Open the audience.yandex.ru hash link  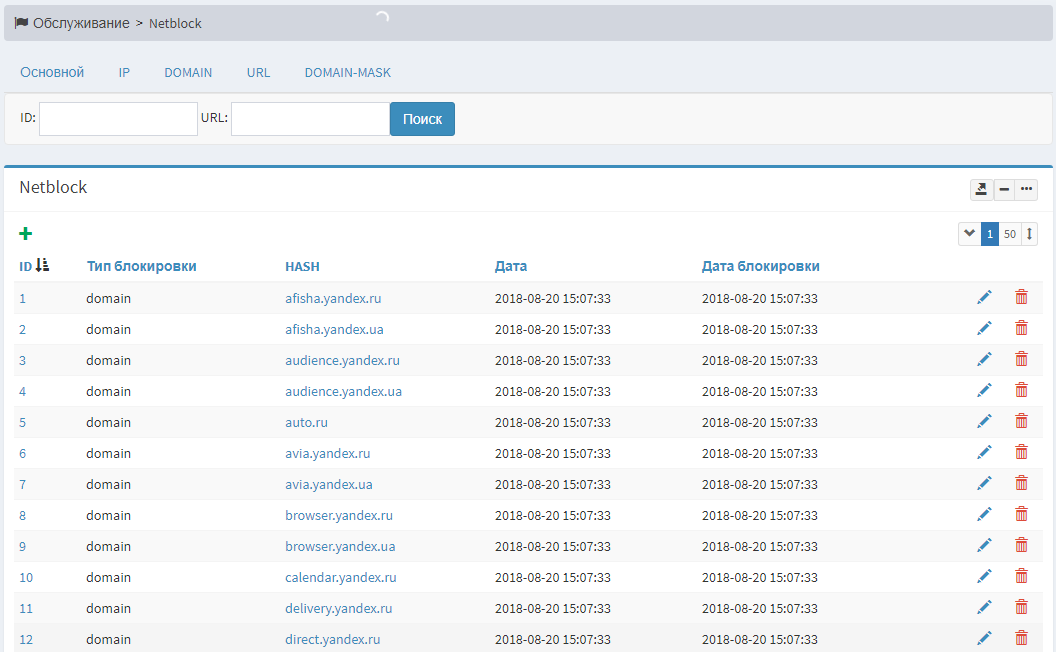pos(342,360)
